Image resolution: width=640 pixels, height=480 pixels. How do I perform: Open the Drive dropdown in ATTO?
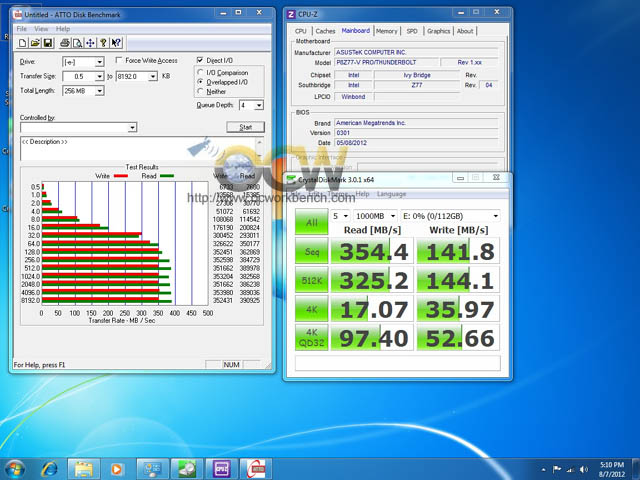pyautogui.click(x=99, y=62)
